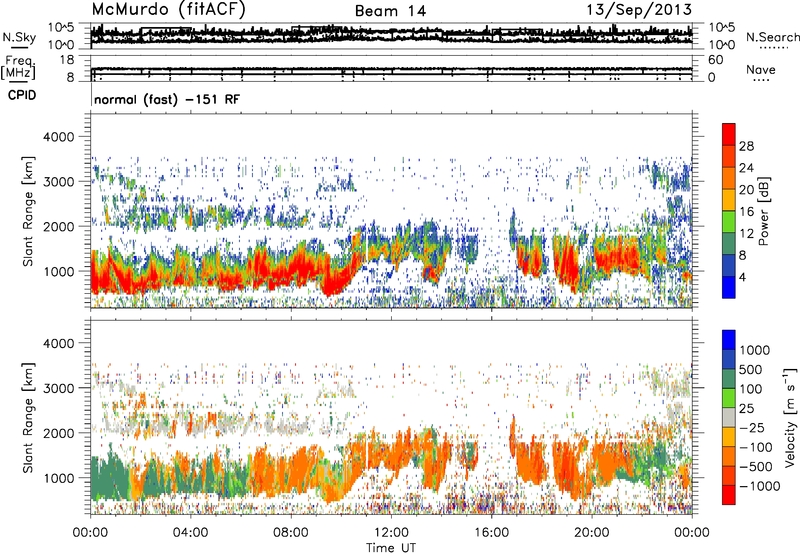Screen dimensions: 800x554
Task: Click the '04:00' time axis tick label
Action: pos(190,532)
